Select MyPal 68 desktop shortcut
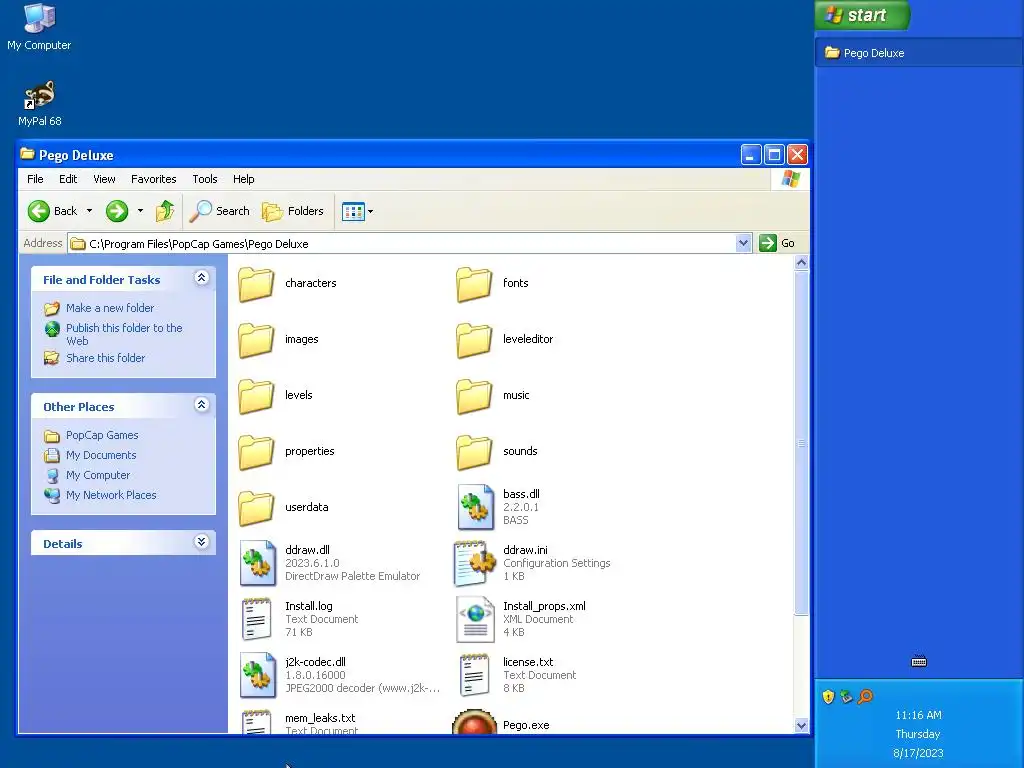This screenshot has height=768, width=1024. pos(40,103)
